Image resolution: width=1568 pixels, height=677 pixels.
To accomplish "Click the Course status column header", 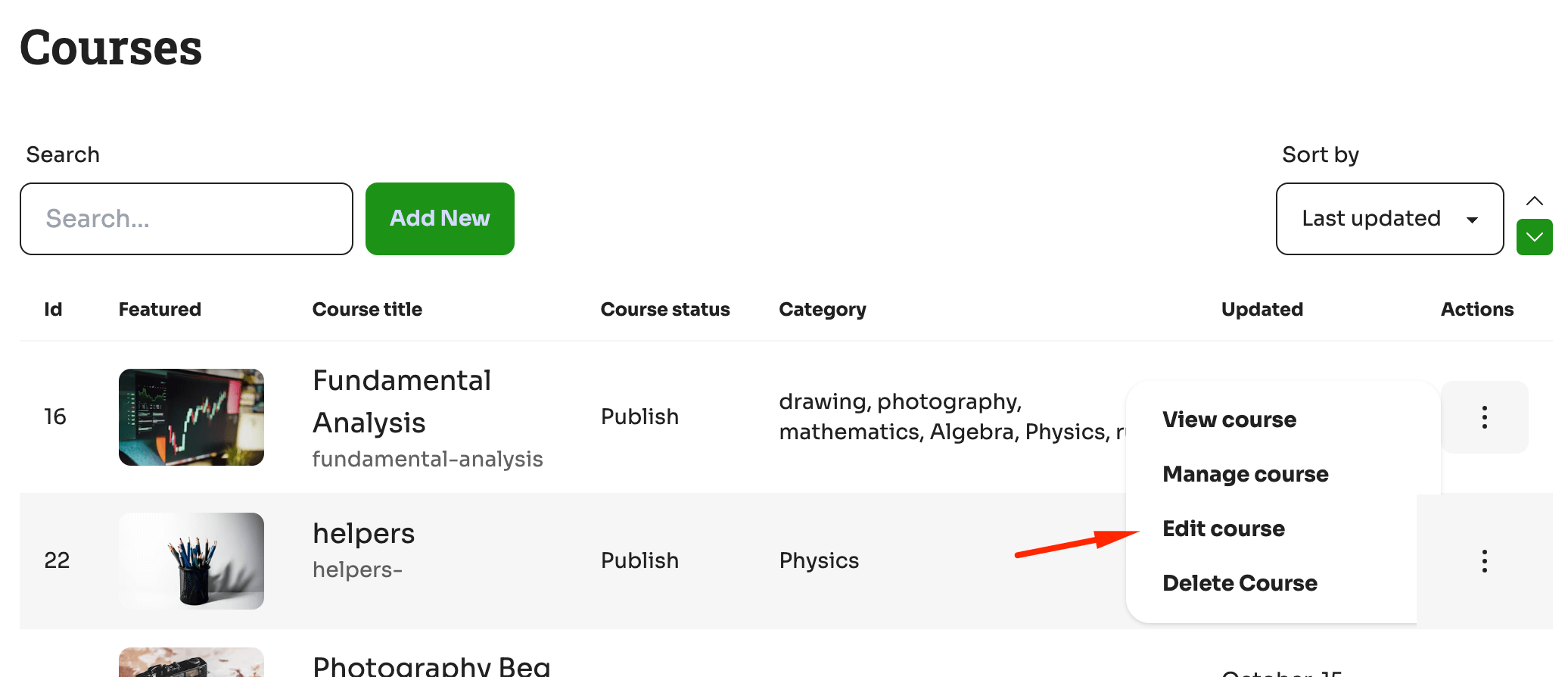I will coord(664,310).
